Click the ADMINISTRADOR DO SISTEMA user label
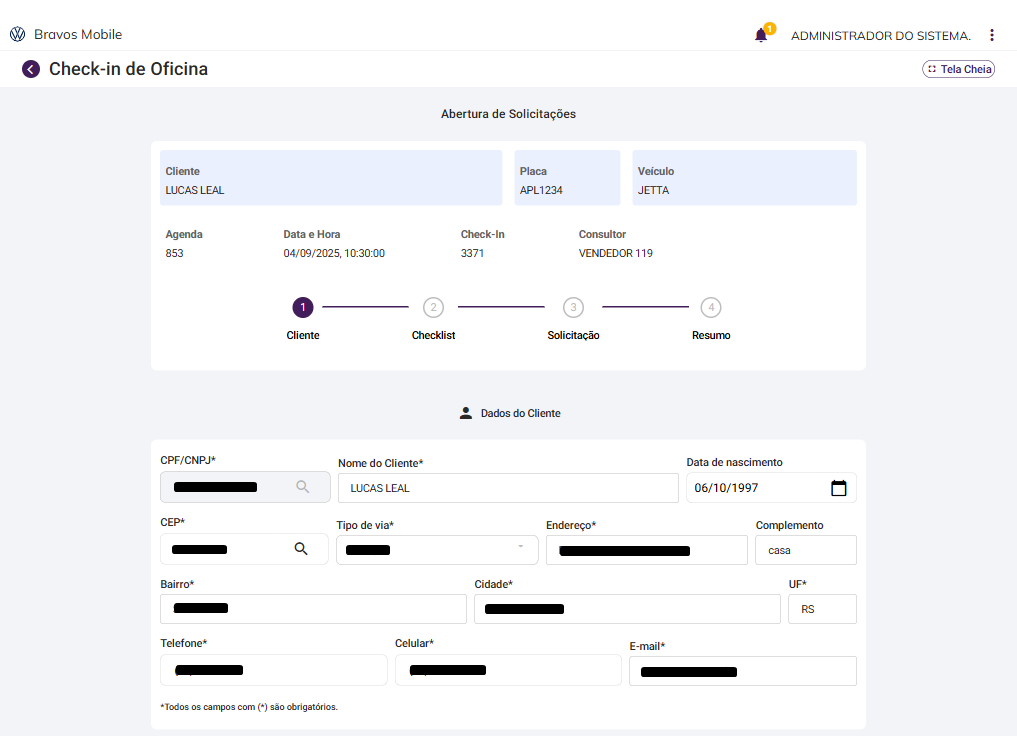The image size is (1017, 736). [x=881, y=36]
